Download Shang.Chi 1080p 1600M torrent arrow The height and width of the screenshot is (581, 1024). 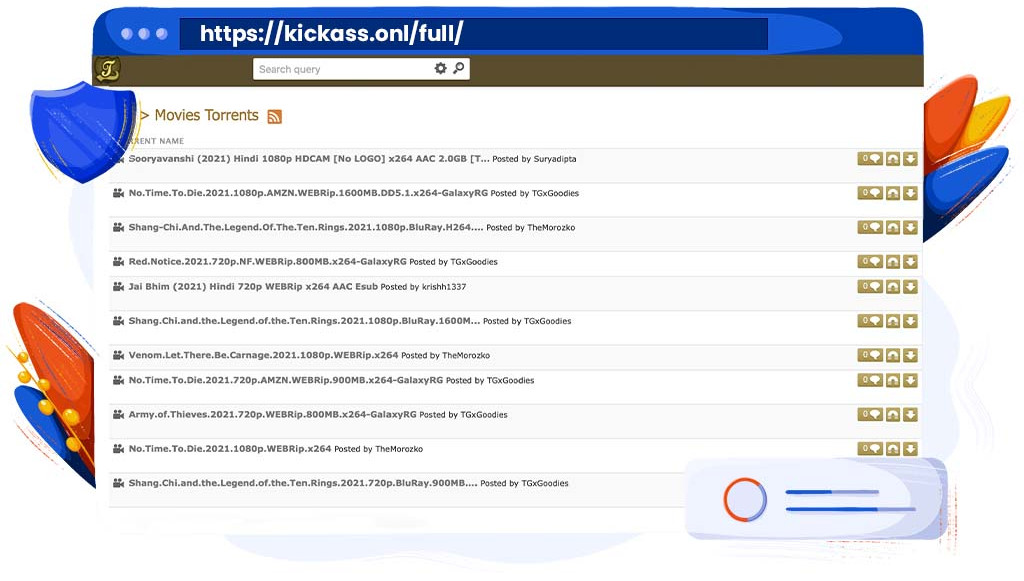pyautogui.click(x=910, y=321)
